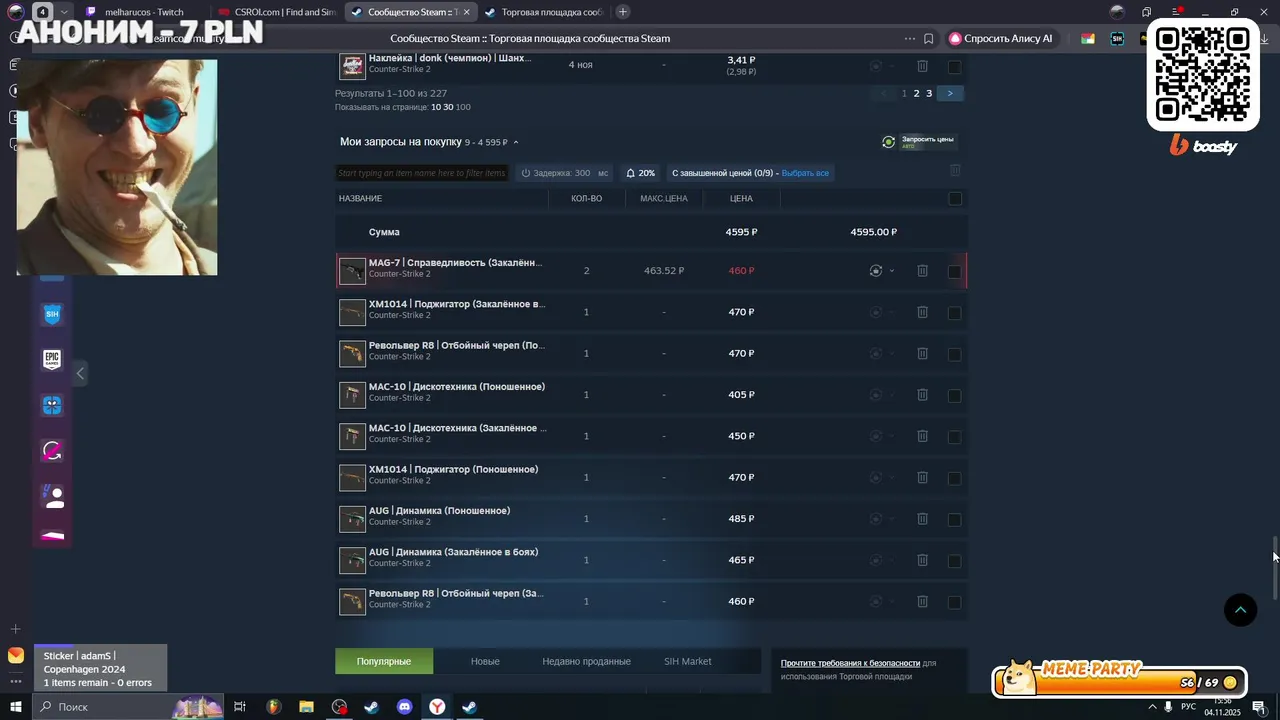The height and width of the screenshot is (720, 1280).
Task: Select the Популярные tab
Action: (384, 661)
